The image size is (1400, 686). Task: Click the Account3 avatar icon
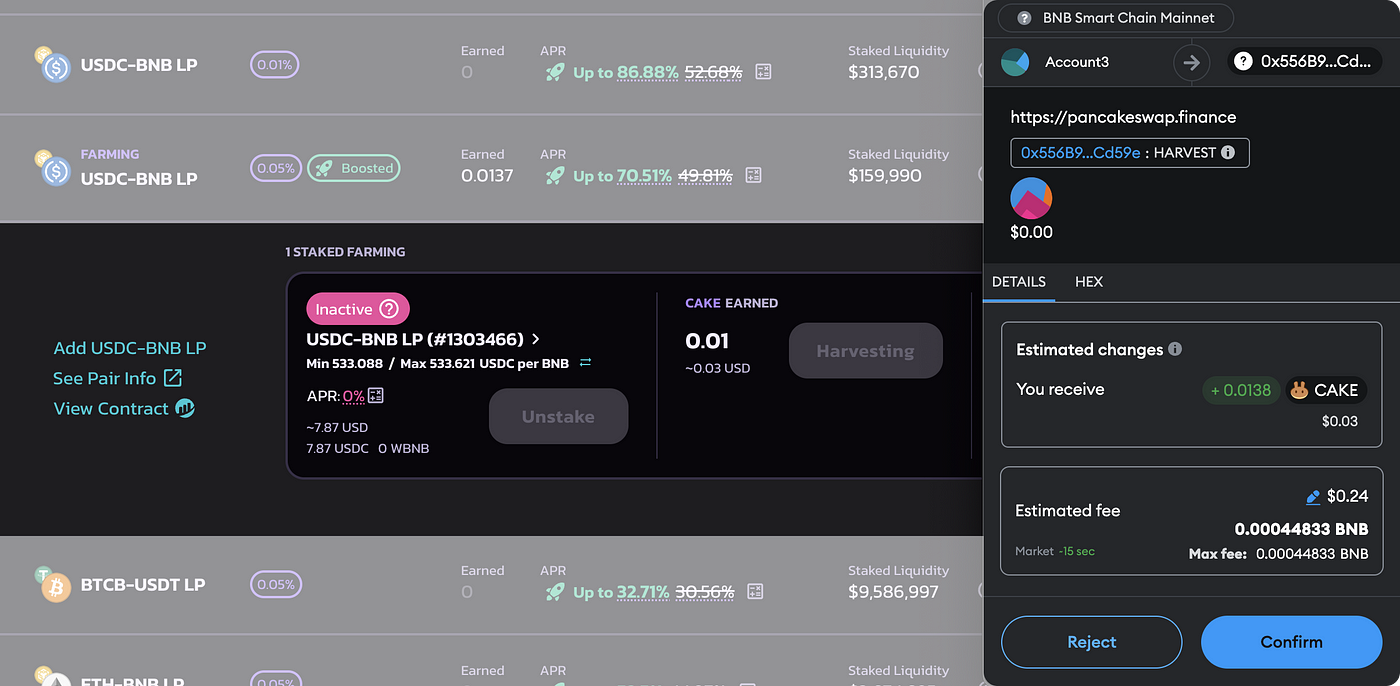tap(1016, 62)
